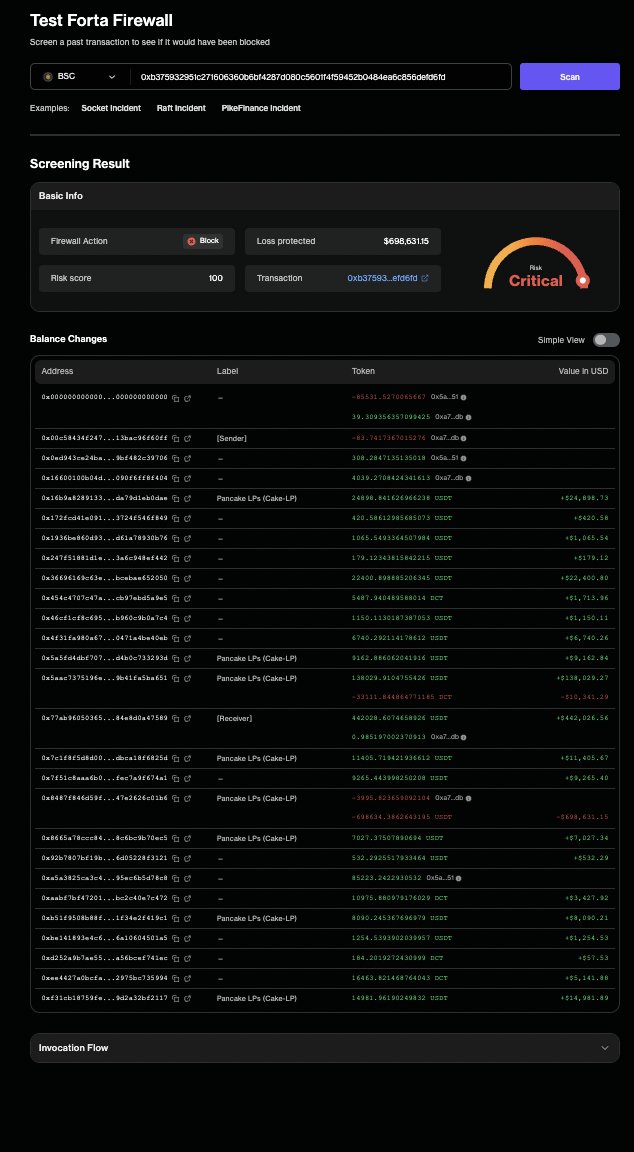Click the Scan button
Image resolution: width=634 pixels, height=1152 pixels.
click(x=569, y=76)
